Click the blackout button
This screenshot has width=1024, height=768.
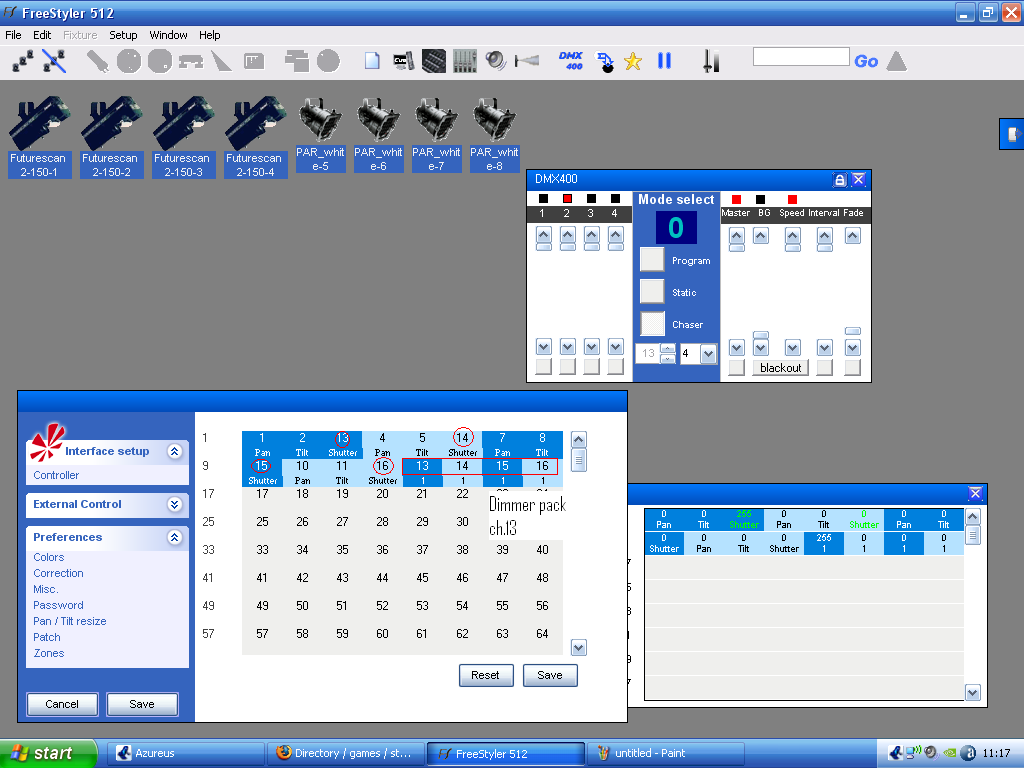click(x=780, y=368)
